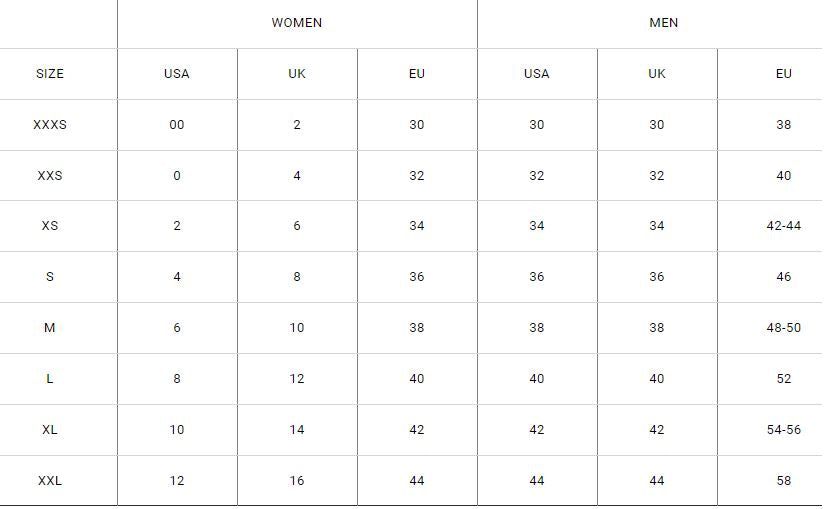
Task: Click the S size row label
Action: (x=50, y=277)
